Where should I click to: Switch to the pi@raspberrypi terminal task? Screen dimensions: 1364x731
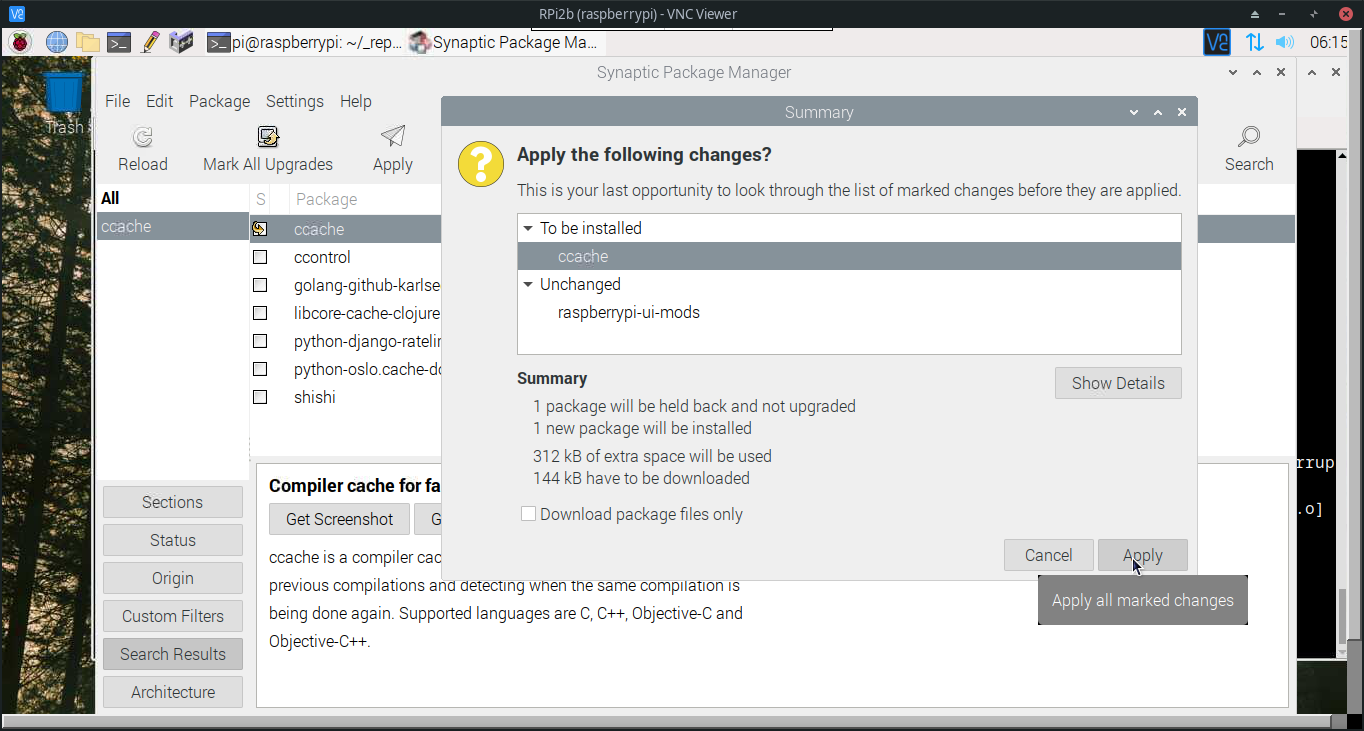click(x=304, y=42)
